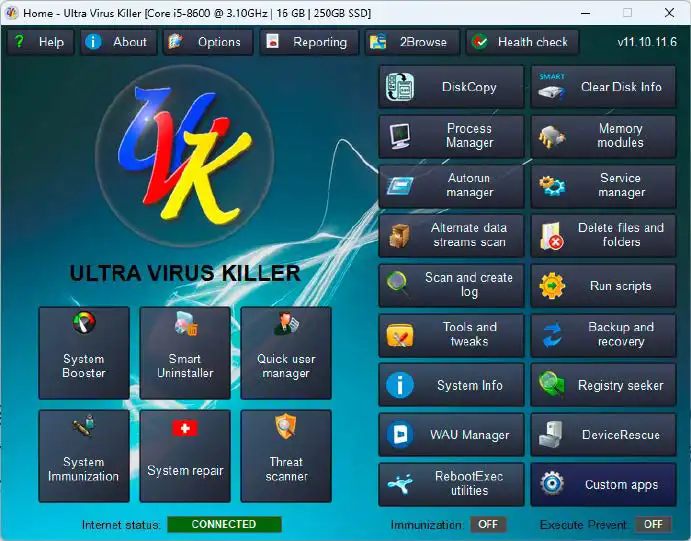The width and height of the screenshot is (691, 541).
Task: Open the Help menu label
Action: click(51, 42)
